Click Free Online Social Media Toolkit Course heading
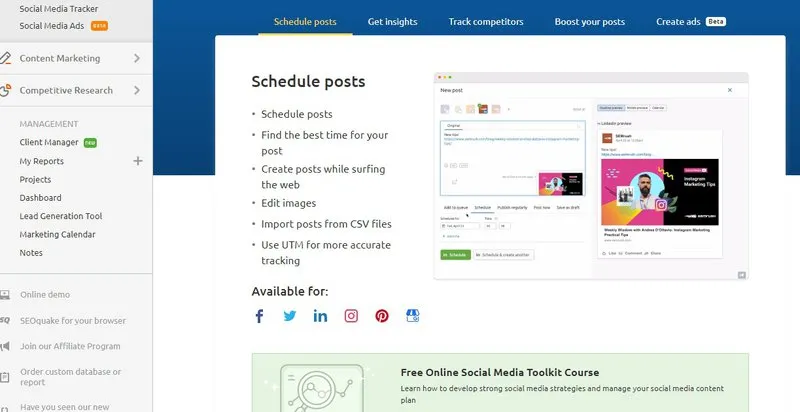 point(499,372)
